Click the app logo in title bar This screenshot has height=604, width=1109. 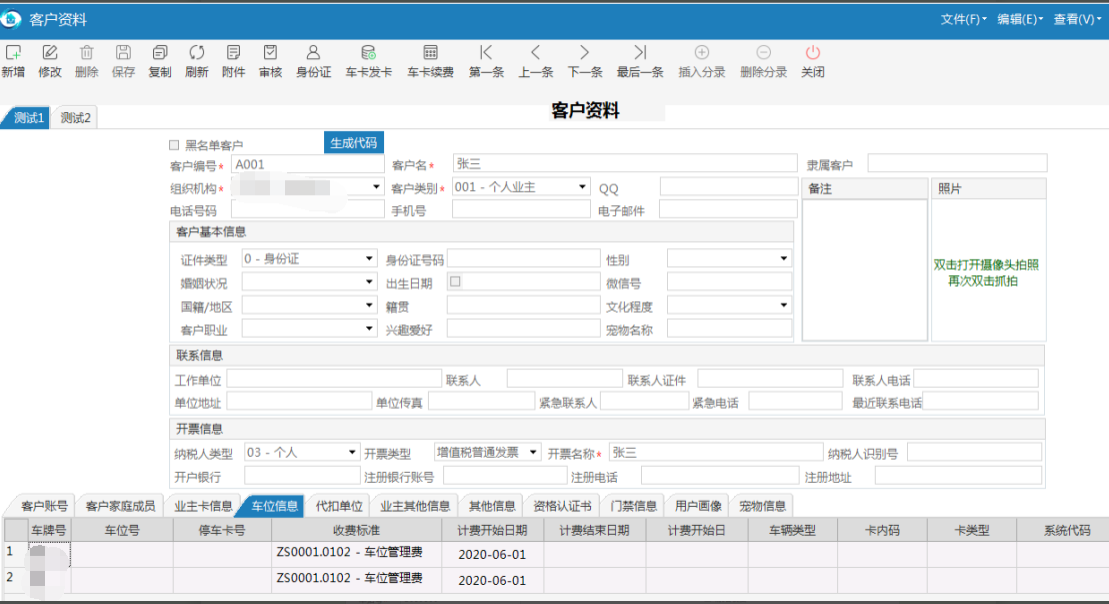point(11,19)
